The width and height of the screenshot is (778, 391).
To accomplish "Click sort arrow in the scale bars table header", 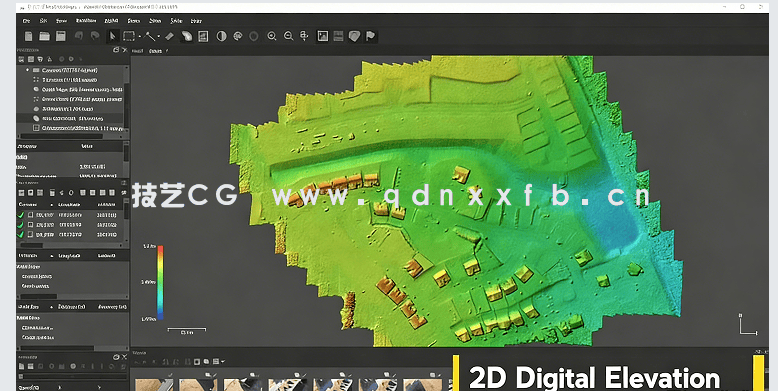I will 52,307.
